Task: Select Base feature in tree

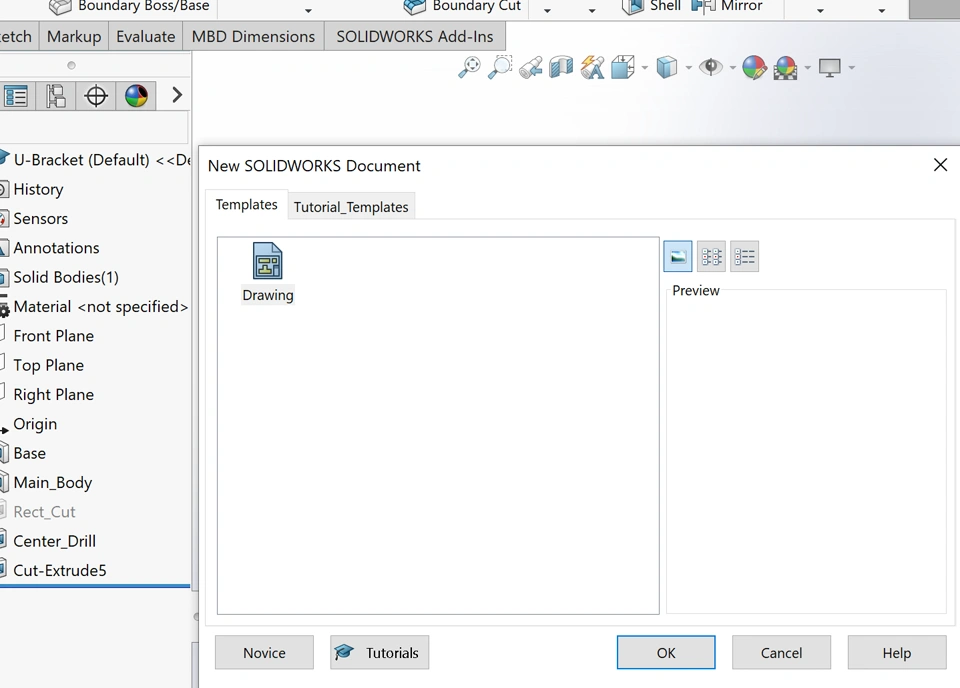Action: [23, 454]
